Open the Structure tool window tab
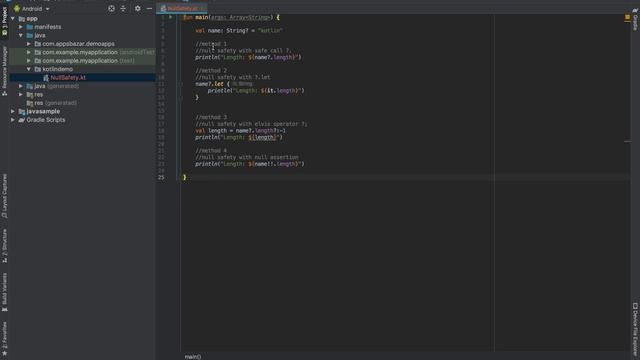This screenshot has height=360, width=640. coord(4,245)
